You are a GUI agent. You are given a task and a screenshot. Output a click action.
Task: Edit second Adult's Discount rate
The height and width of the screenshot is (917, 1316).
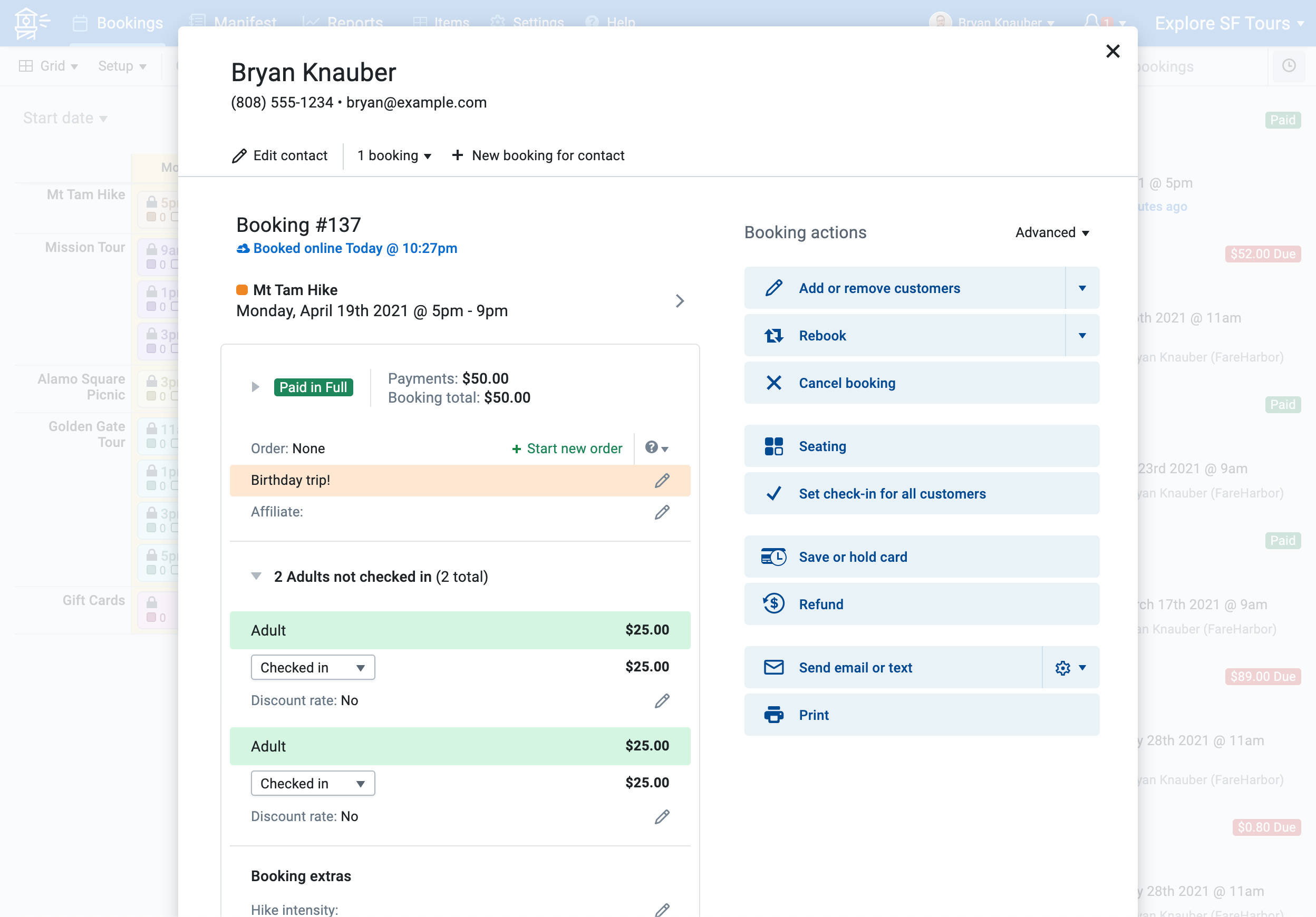coord(662,817)
